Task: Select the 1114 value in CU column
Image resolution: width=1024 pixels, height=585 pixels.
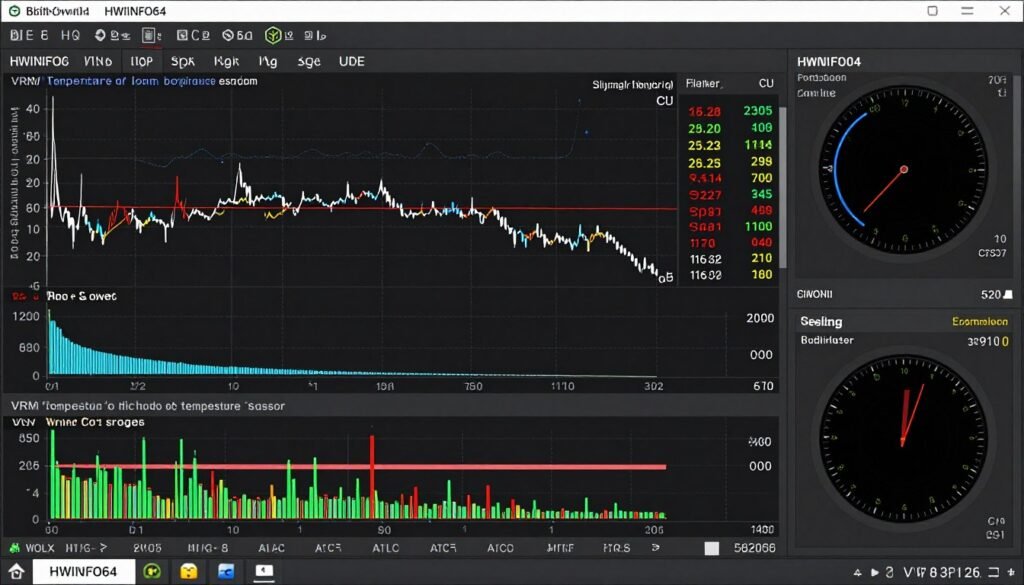Action: tap(758, 144)
